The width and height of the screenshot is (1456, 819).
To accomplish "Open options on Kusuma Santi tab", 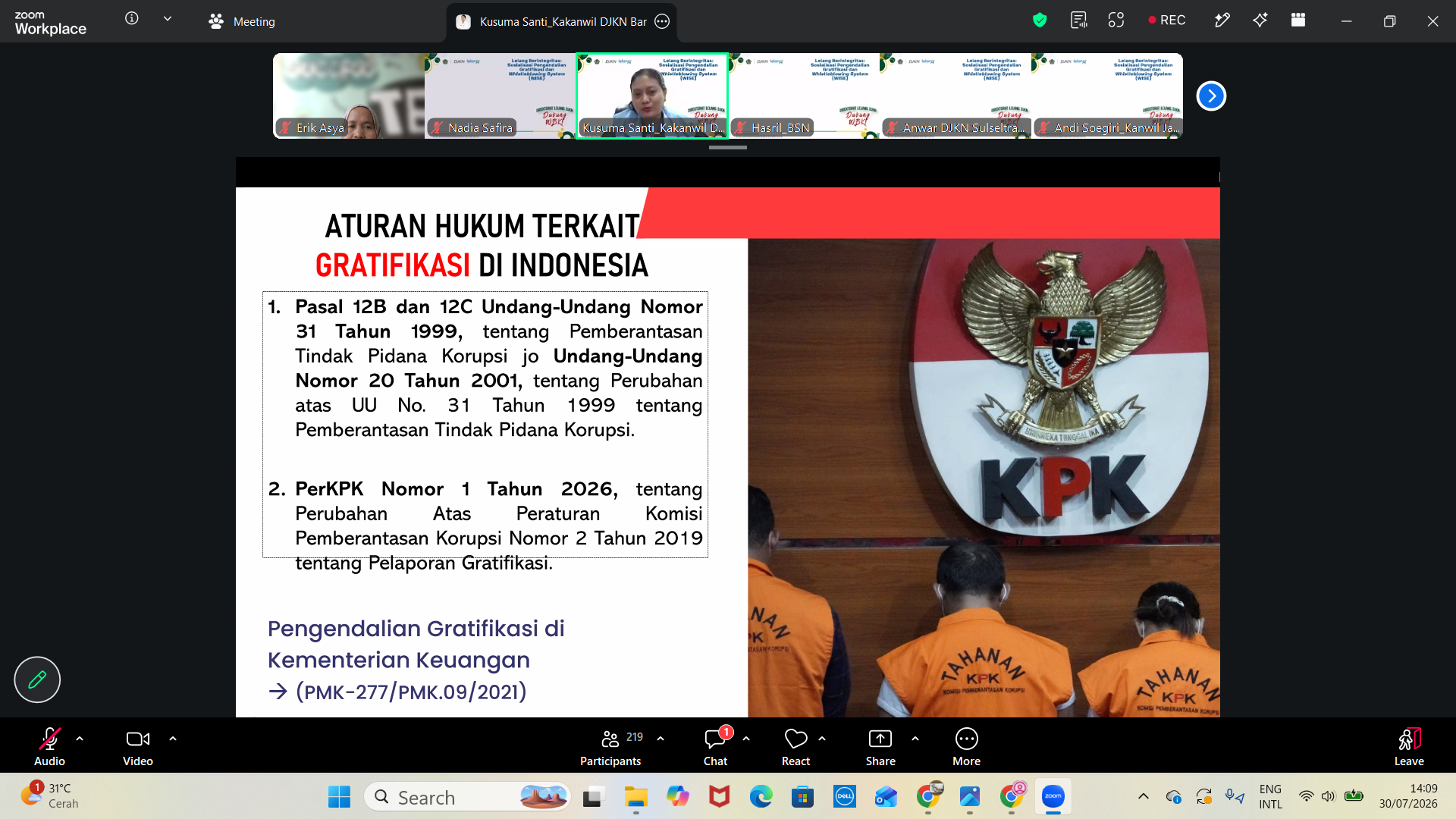I will [x=662, y=21].
